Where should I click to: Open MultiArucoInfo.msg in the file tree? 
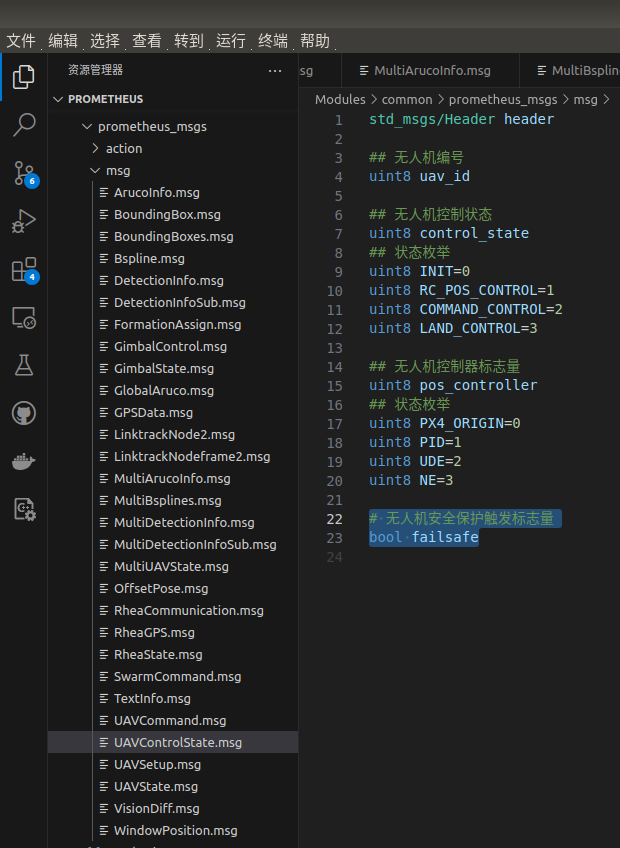coord(172,479)
